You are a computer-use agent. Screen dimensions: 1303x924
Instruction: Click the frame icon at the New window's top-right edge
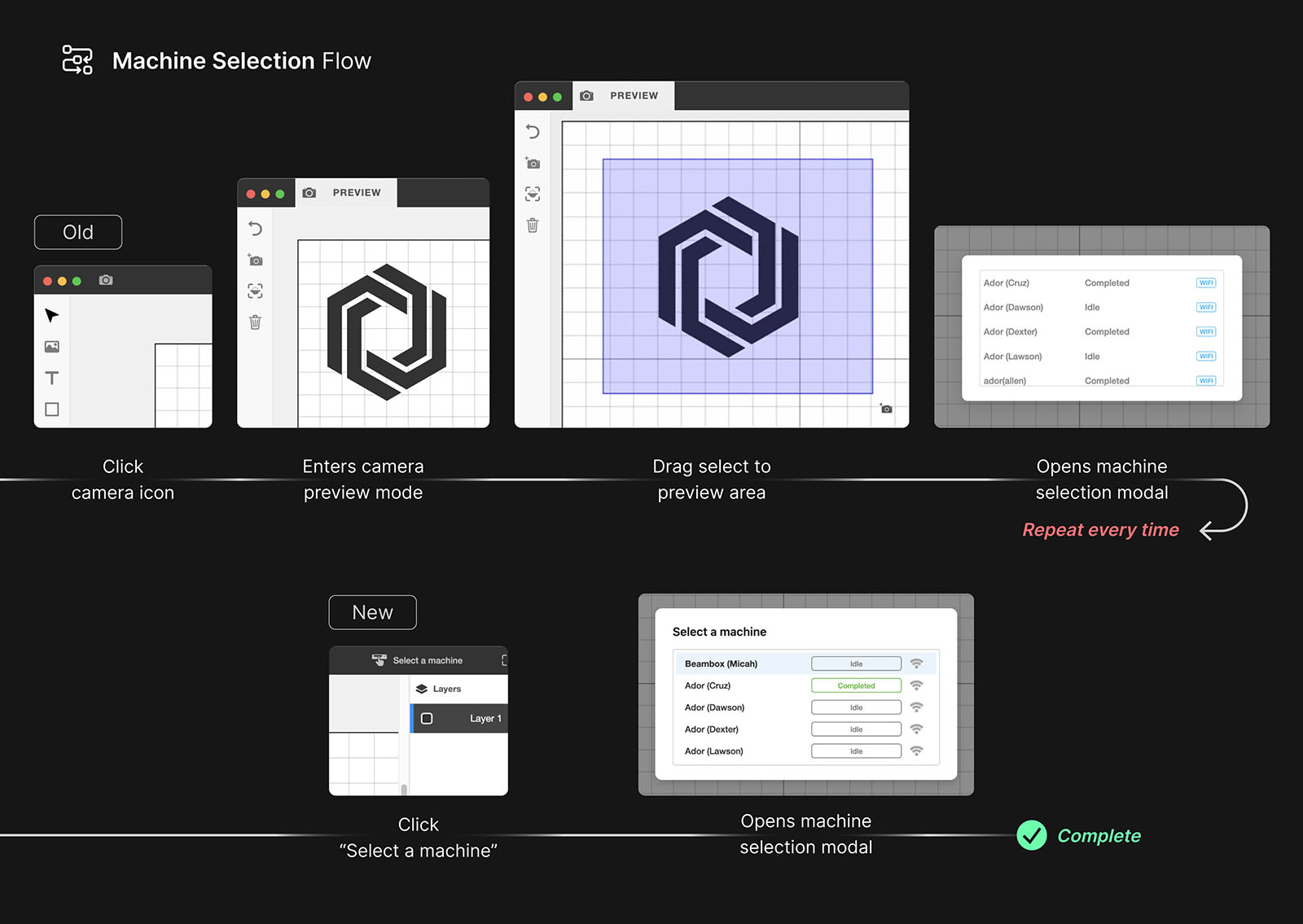click(505, 660)
